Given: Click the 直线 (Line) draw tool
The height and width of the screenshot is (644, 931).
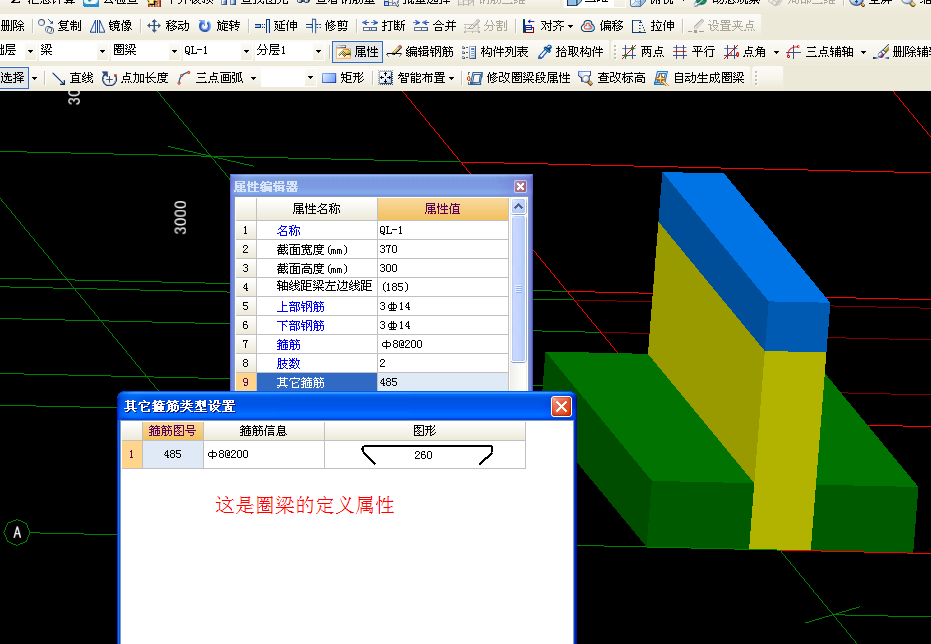Looking at the screenshot, I should [x=73, y=78].
